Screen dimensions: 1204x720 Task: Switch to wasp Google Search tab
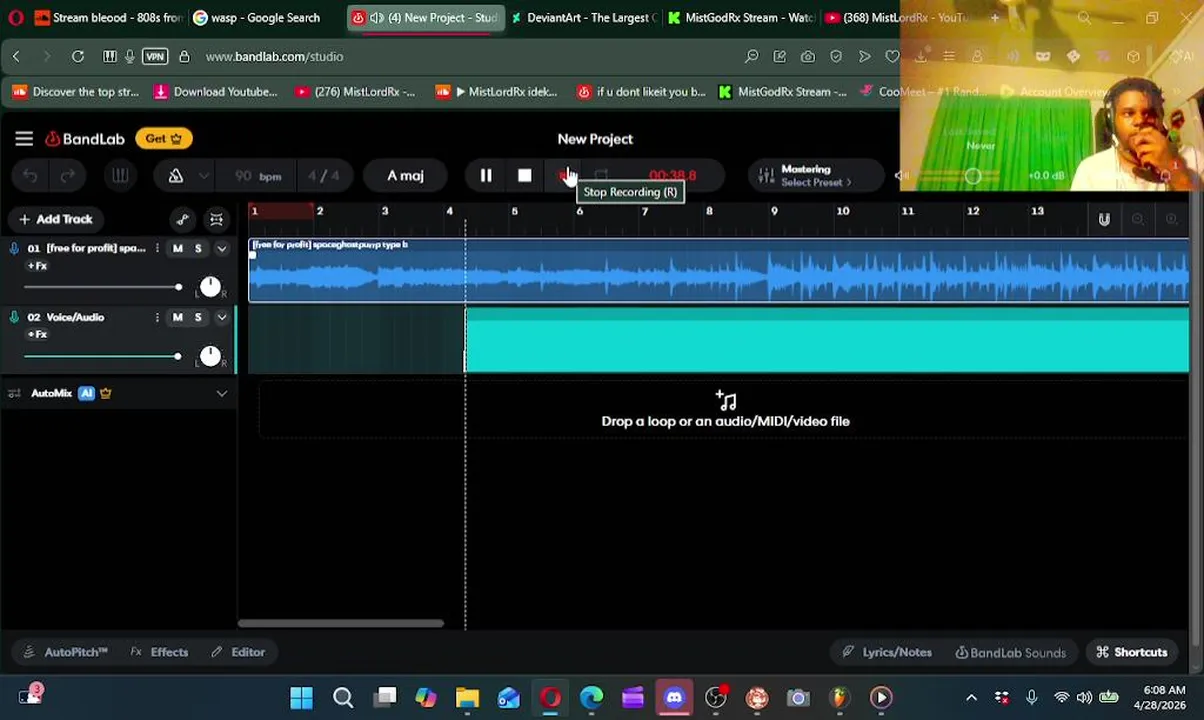[x=262, y=18]
